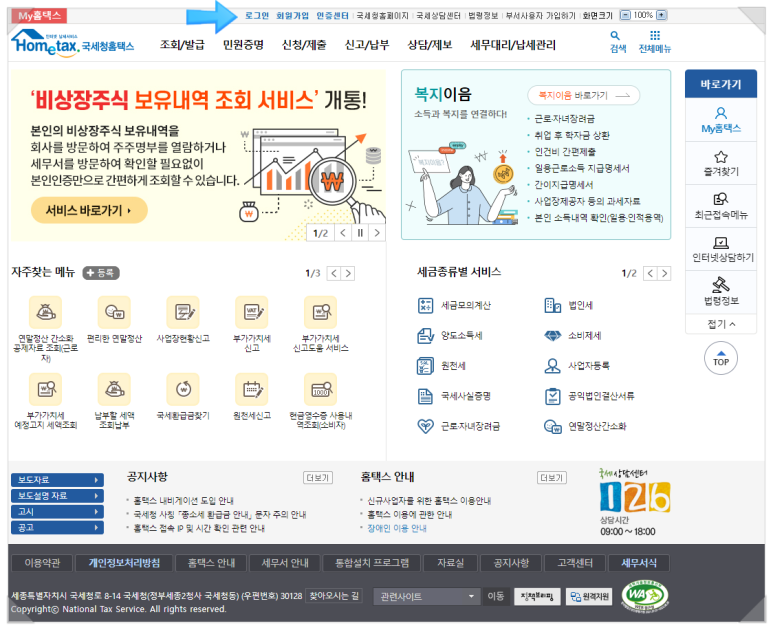Open the 관련사이트 dropdown

tap(427, 597)
